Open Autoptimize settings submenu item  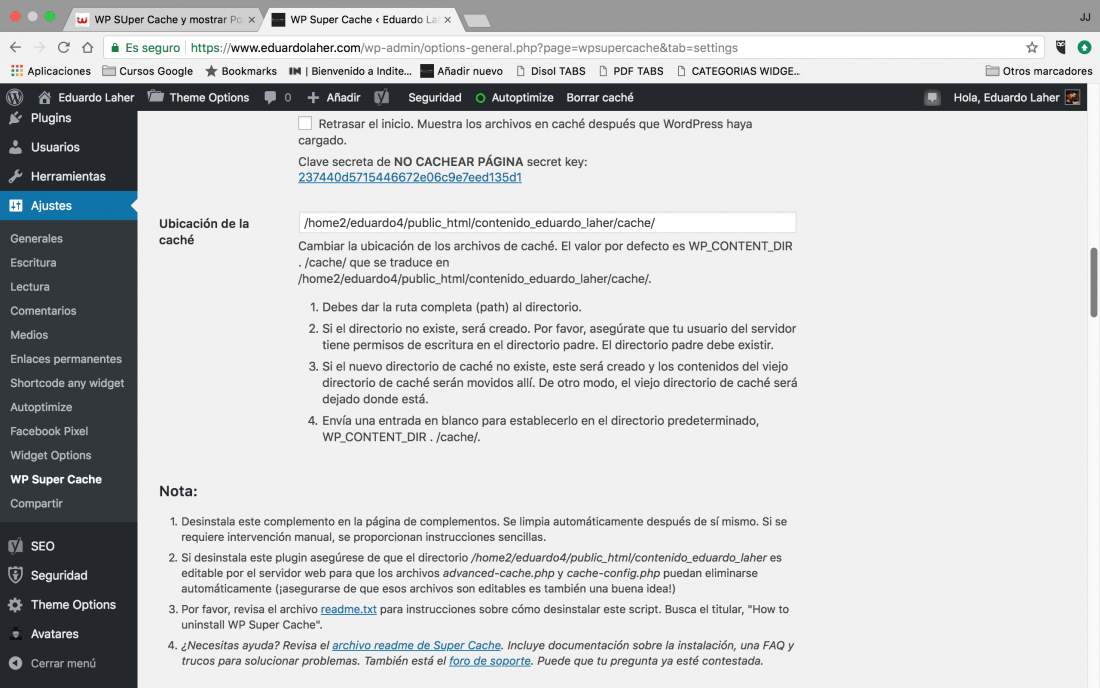point(41,407)
